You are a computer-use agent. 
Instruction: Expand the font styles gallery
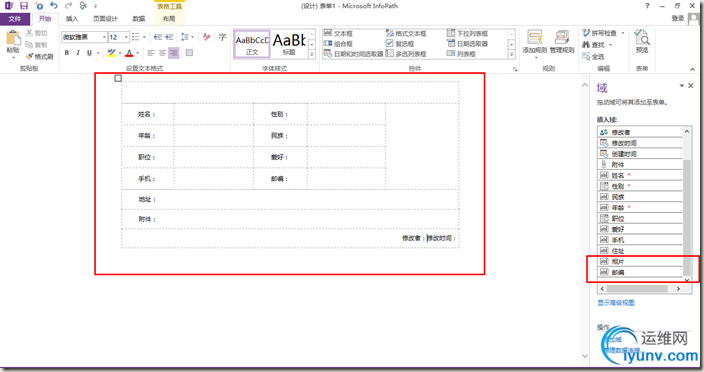[x=312, y=54]
